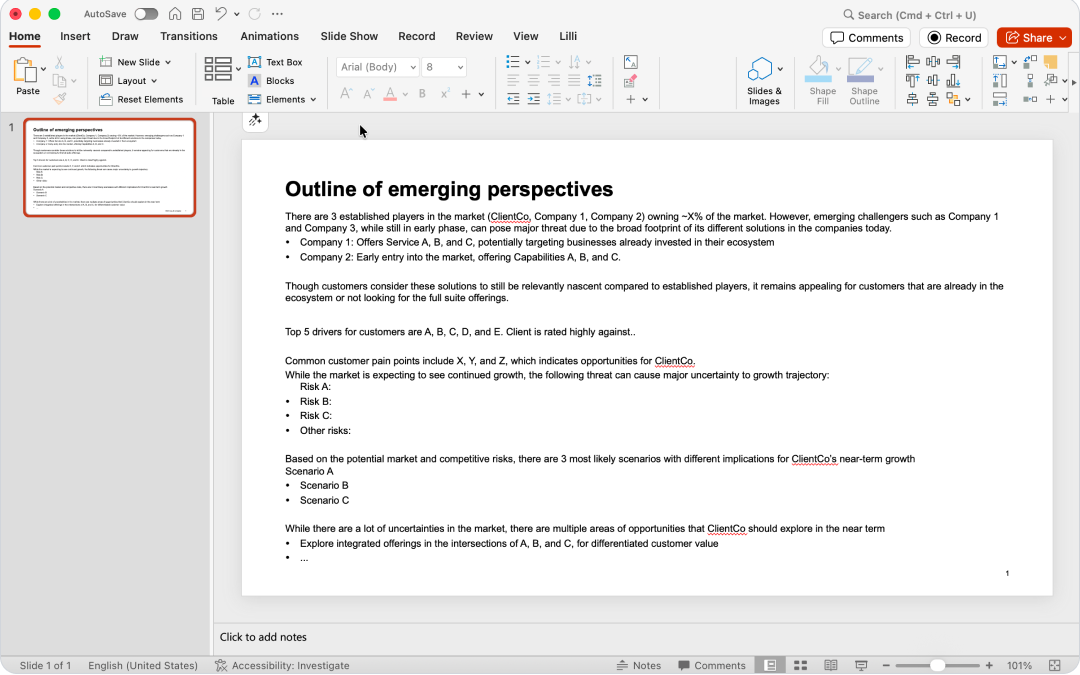This screenshot has width=1080, height=675.
Task: Open Reading view in status bar
Action: tap(831, 665)
